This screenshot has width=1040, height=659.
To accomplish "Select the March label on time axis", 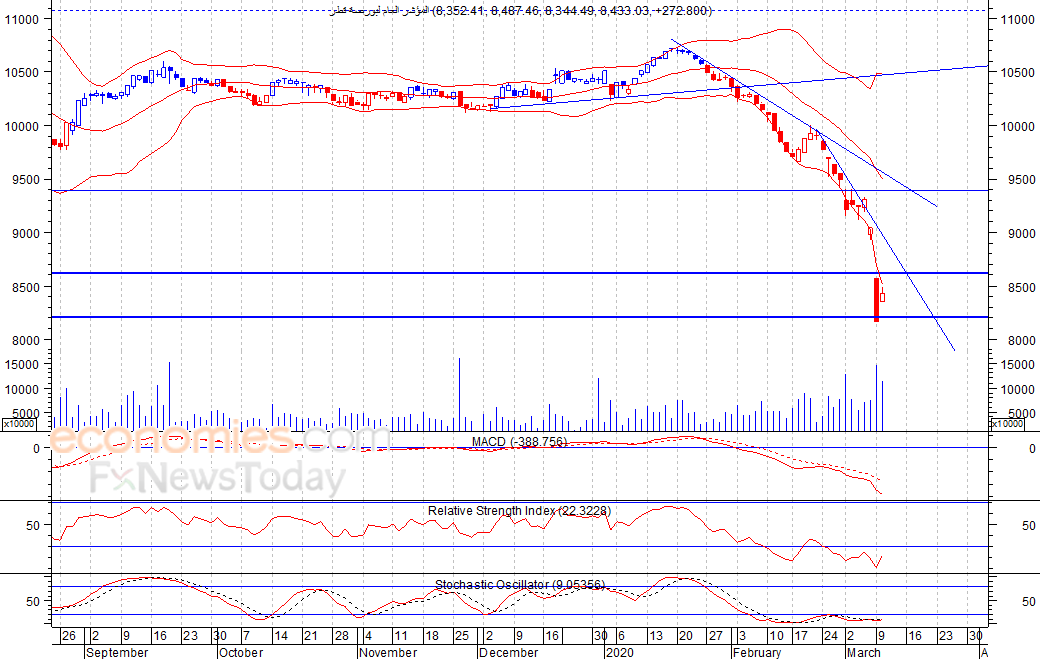I will 864,652.
